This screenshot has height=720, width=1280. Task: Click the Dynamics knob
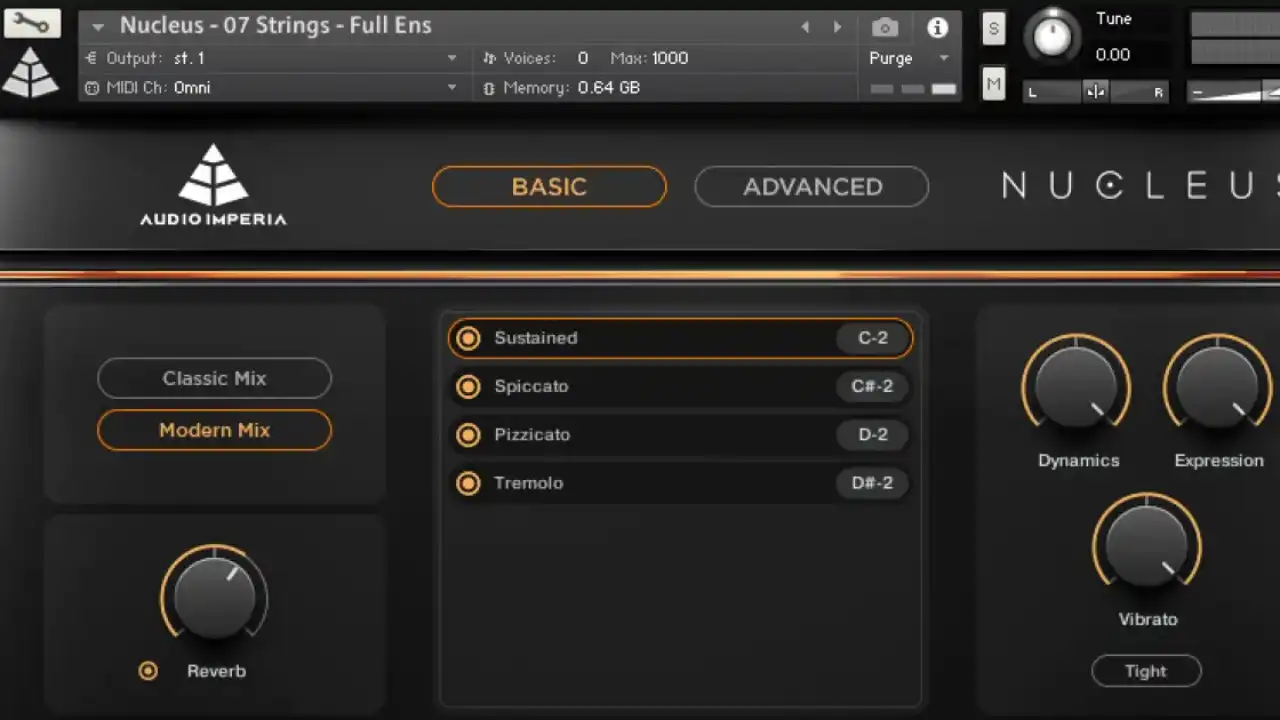click(1076, 388)
